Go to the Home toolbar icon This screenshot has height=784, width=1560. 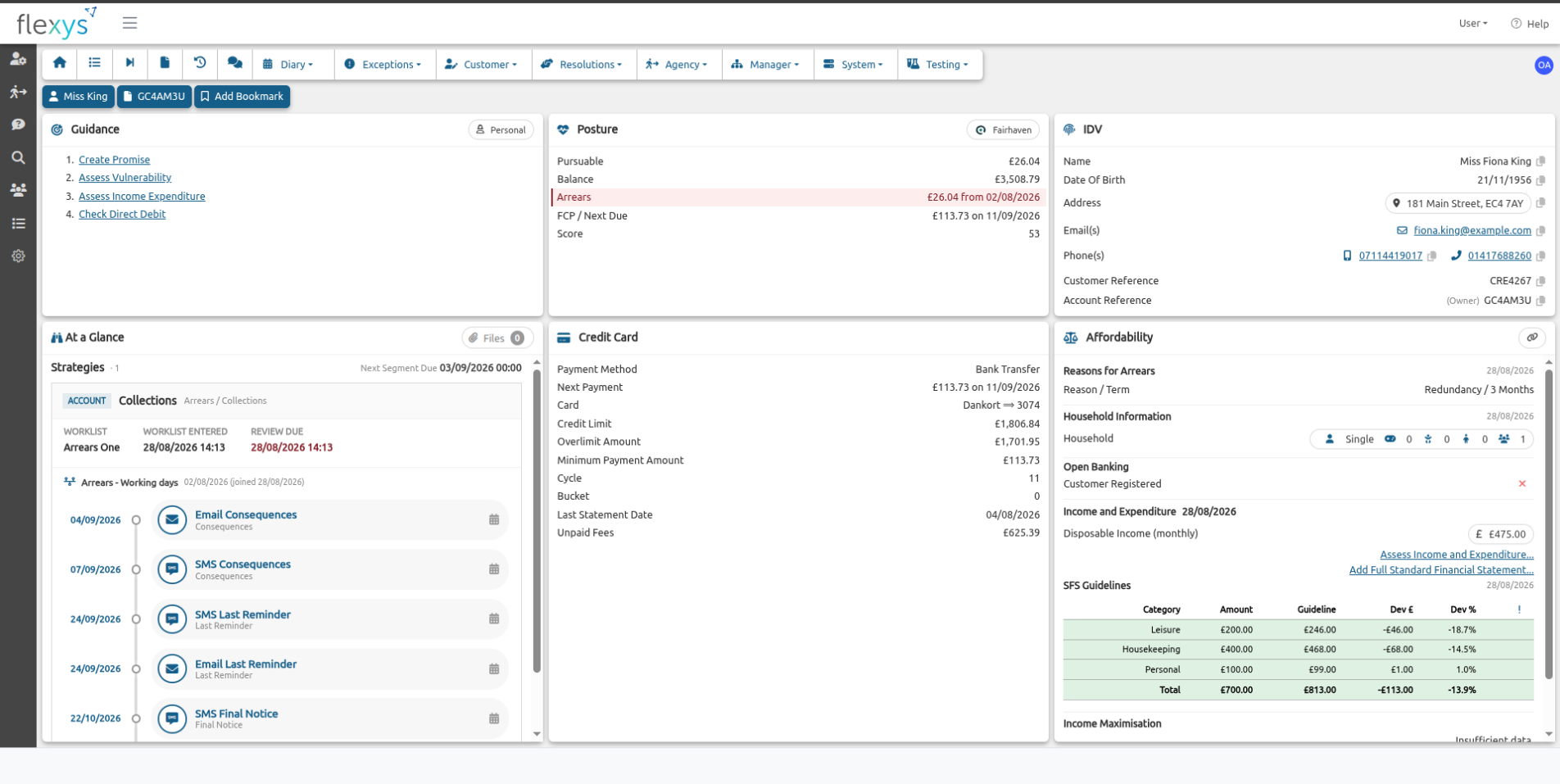pyautogui.click(x=60, y=63)
